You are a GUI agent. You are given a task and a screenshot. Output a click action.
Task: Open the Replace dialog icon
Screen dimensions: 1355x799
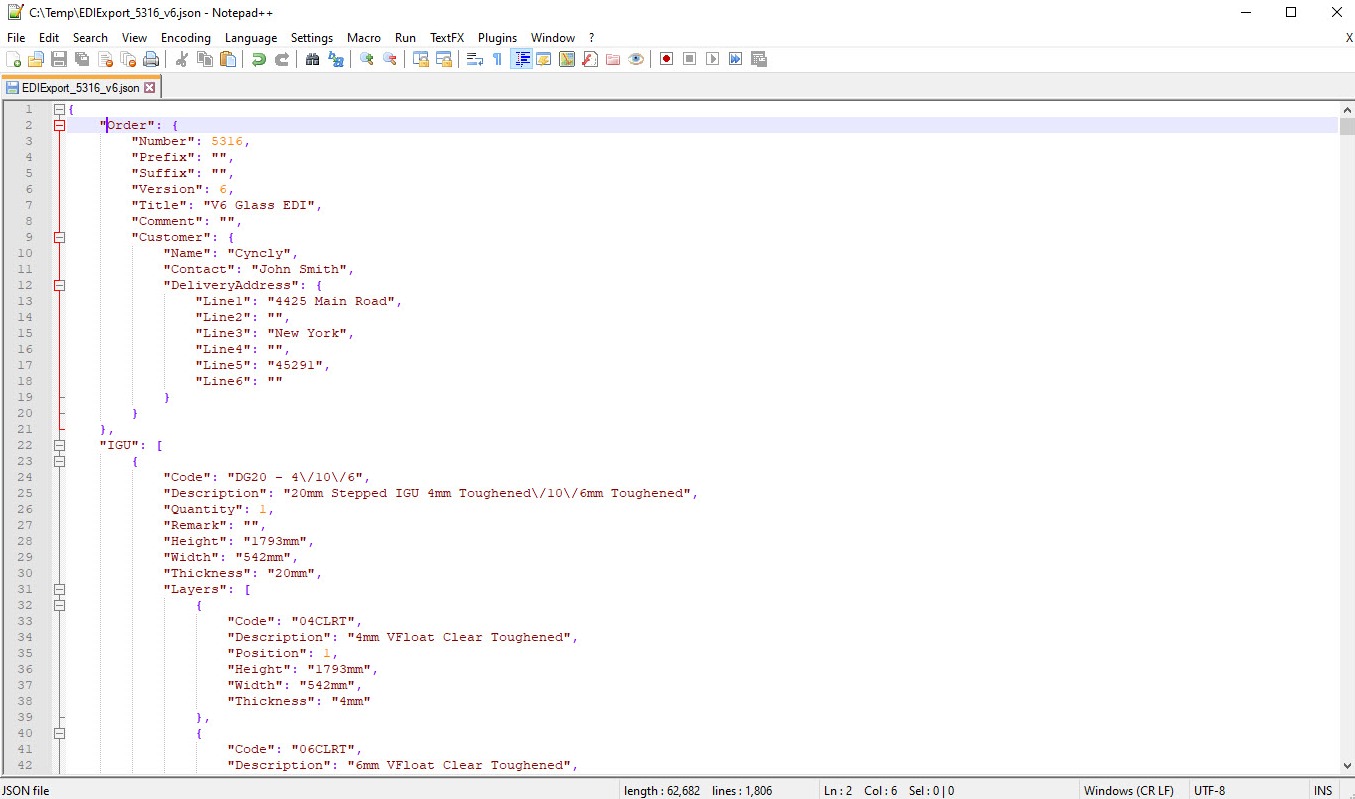click(x=336, y=60)
